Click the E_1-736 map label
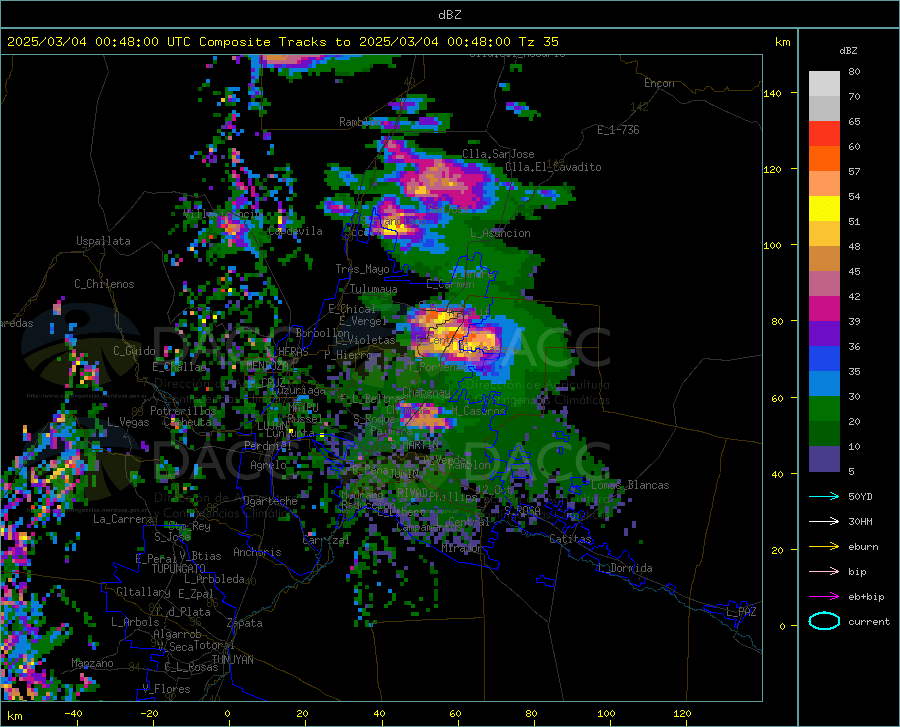900x727 pixels. tap(618, 130)
